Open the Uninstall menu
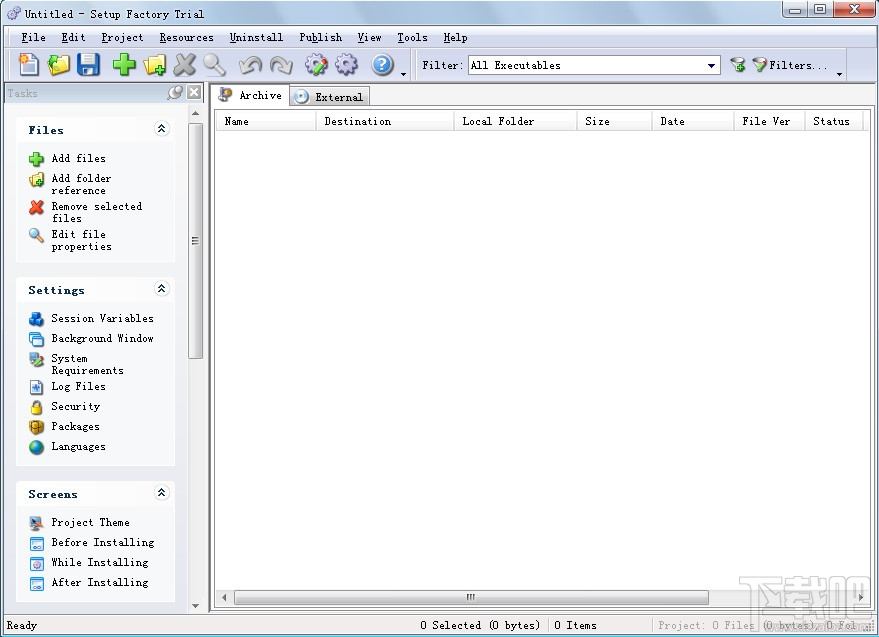The height and width of the screenshot is (637, 879). tap(256, 38)
